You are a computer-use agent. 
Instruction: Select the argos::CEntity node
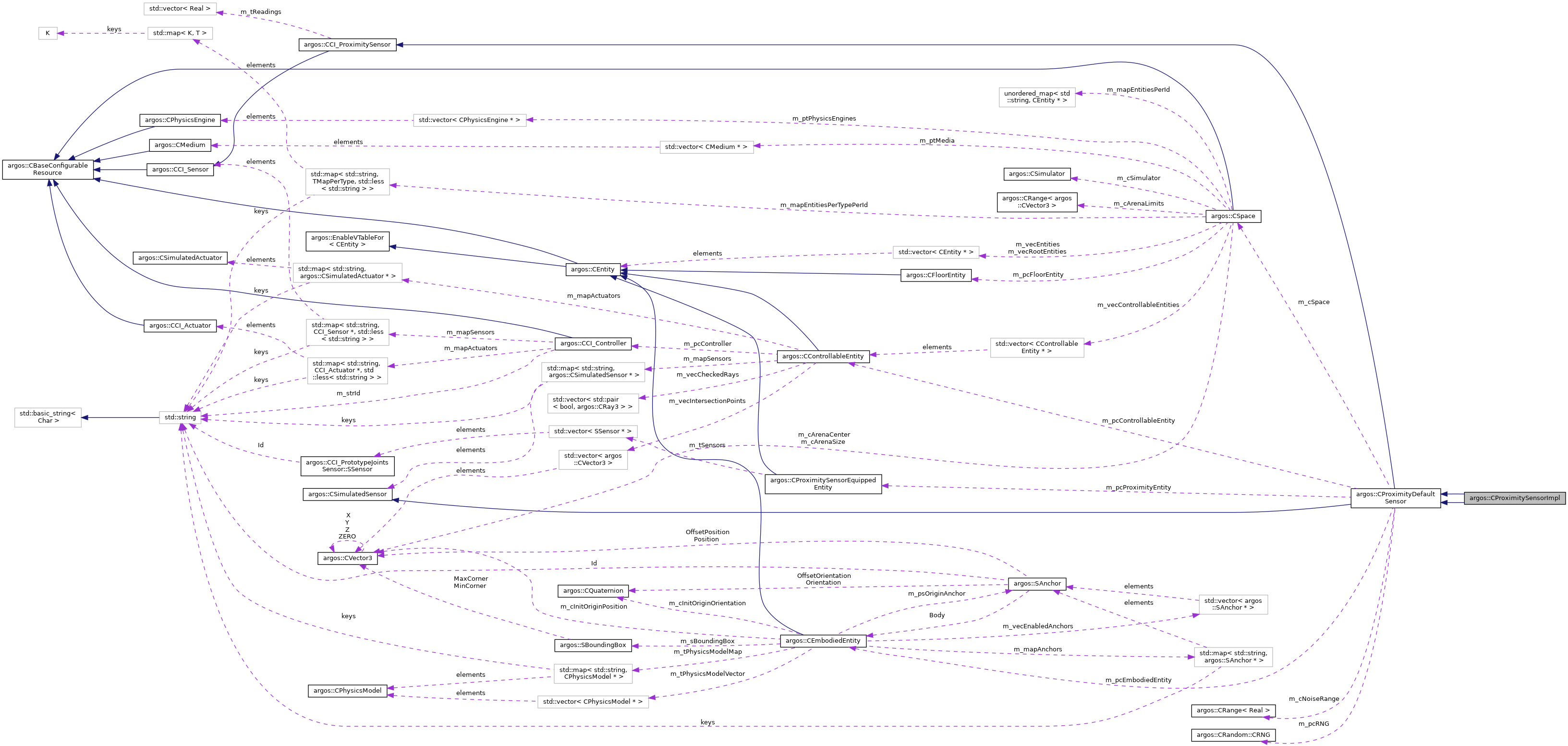click(x=593, y=269)
